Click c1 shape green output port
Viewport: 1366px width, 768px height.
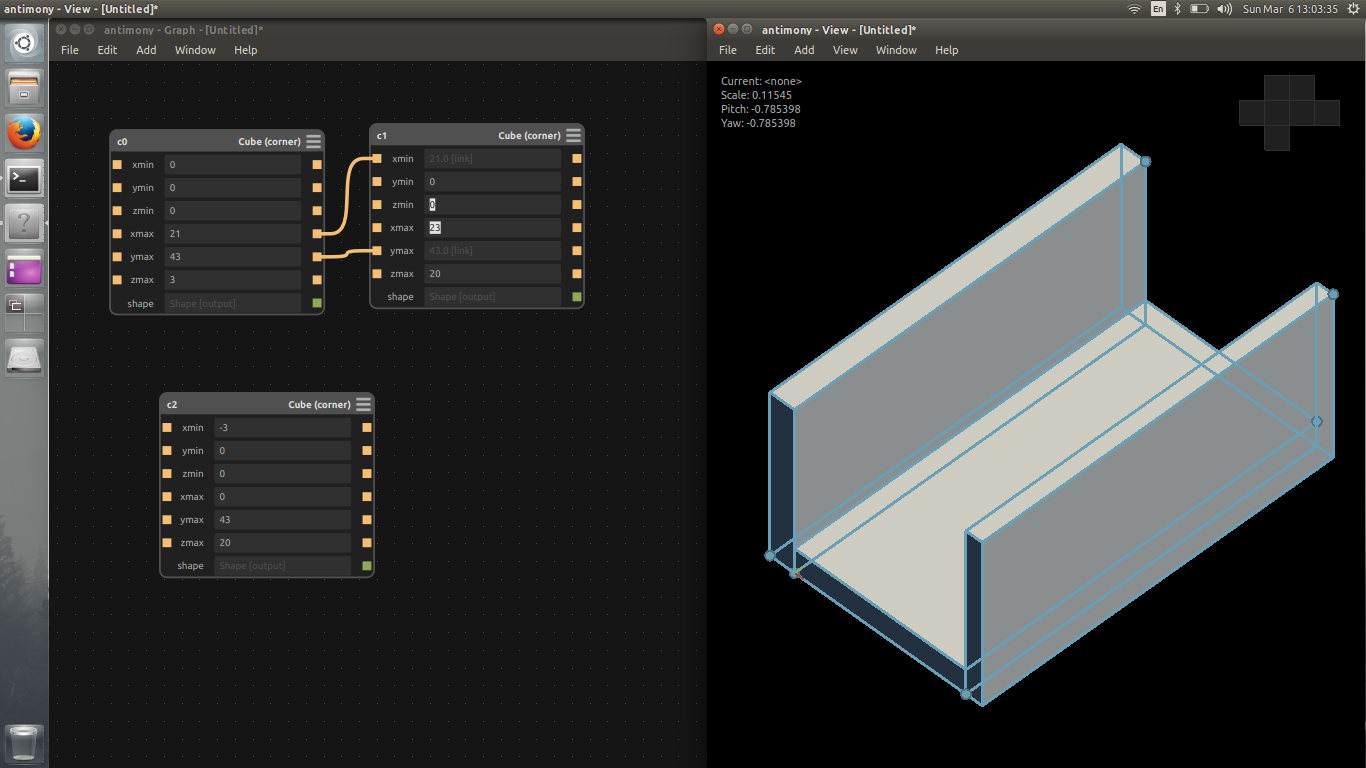point(577,297)
